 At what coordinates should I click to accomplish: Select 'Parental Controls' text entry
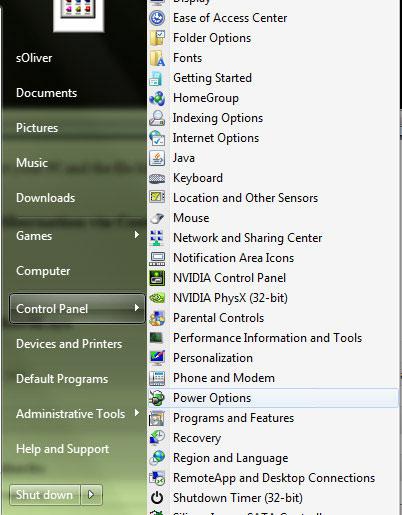click(219, 318)
